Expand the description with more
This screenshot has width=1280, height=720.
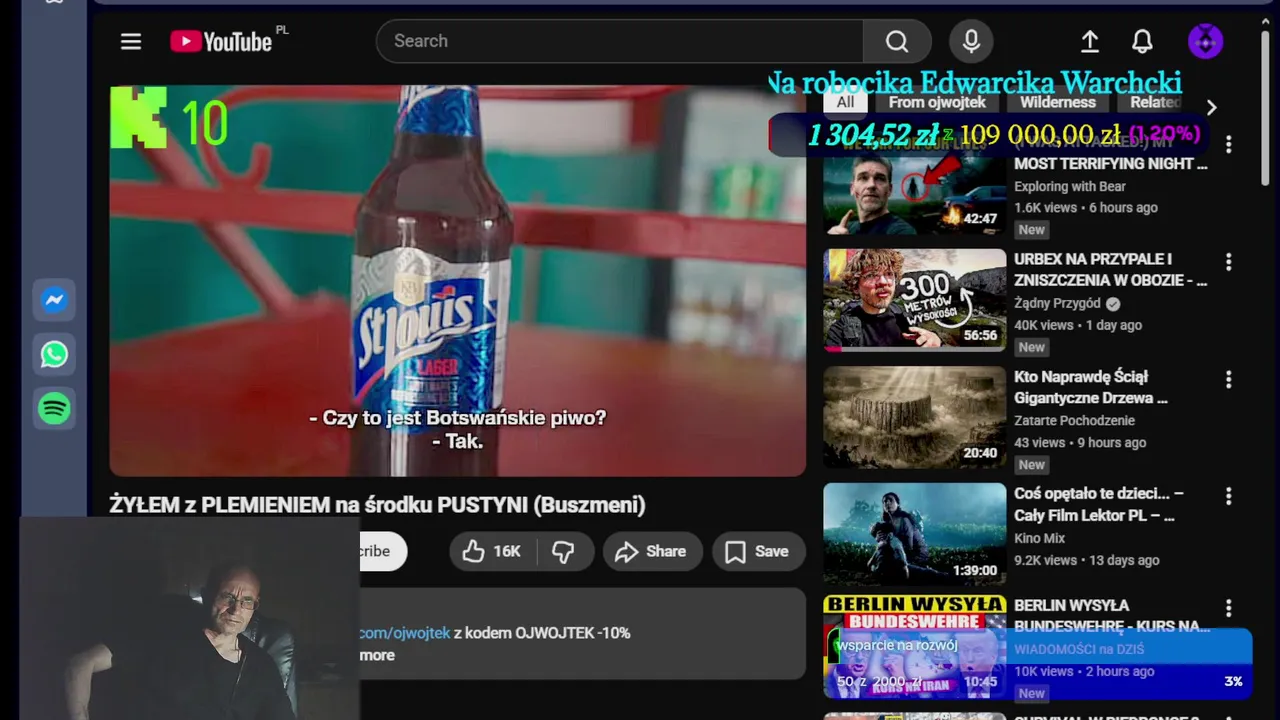click(x=377, y=655)
